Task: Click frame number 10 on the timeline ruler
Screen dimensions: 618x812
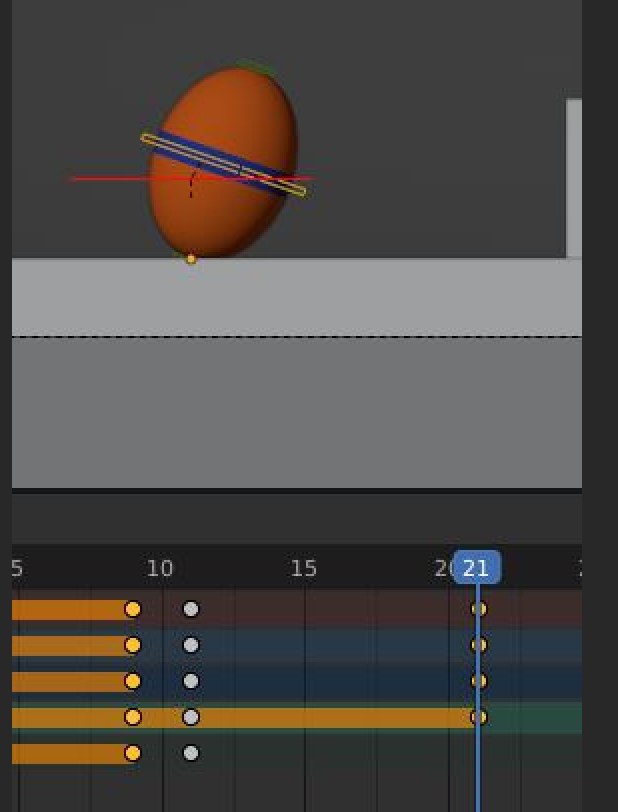Action: [x=160, y=569]
